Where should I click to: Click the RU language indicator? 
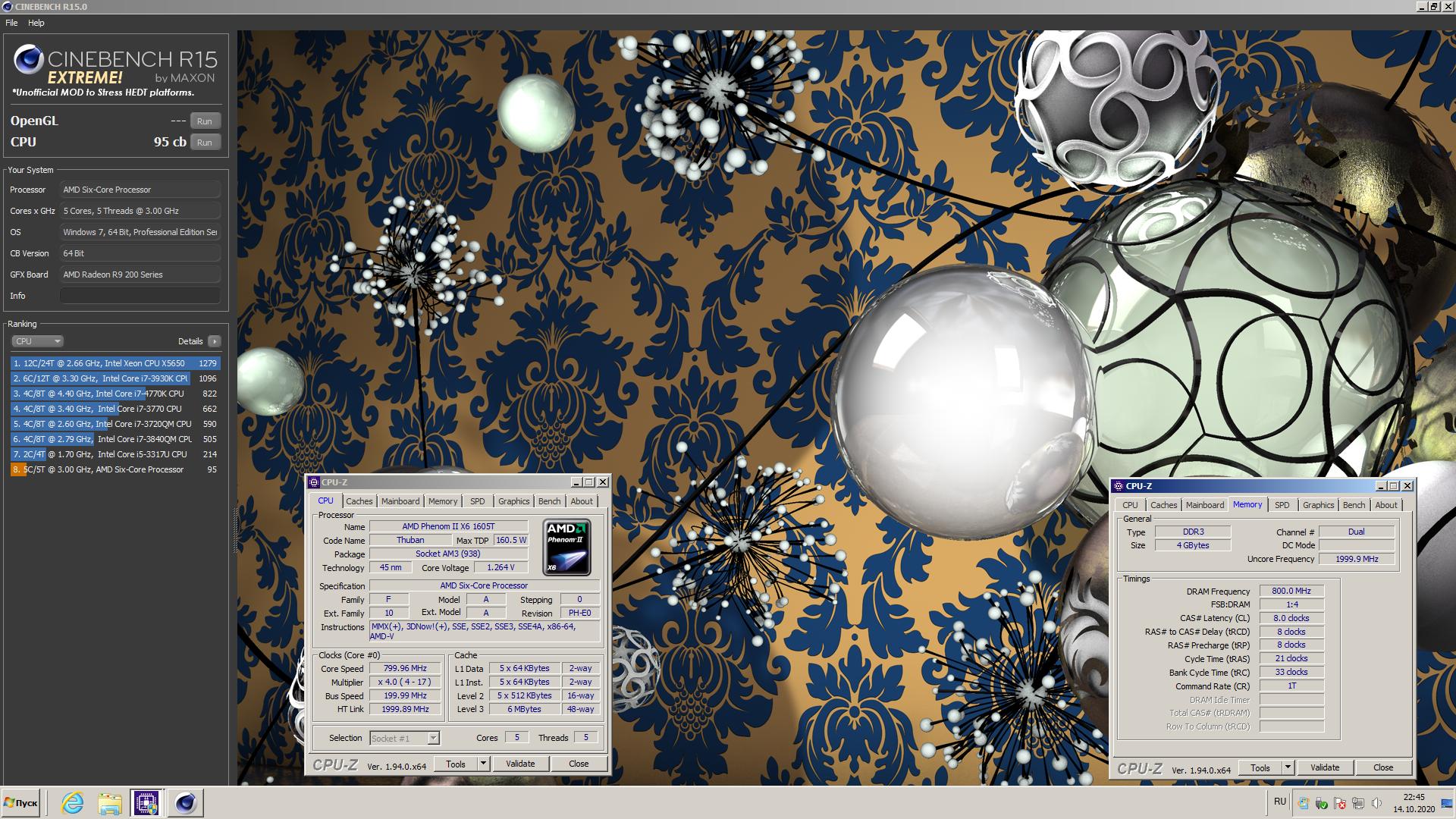[x=1280, y=802]
